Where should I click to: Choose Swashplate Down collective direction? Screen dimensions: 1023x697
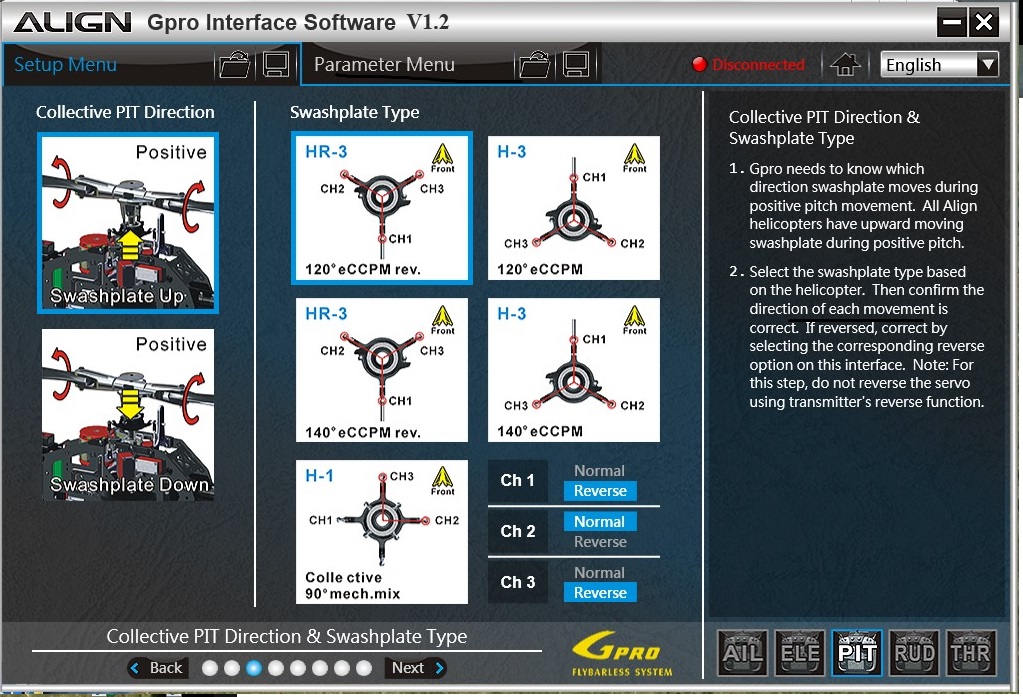tap(128, 414)
